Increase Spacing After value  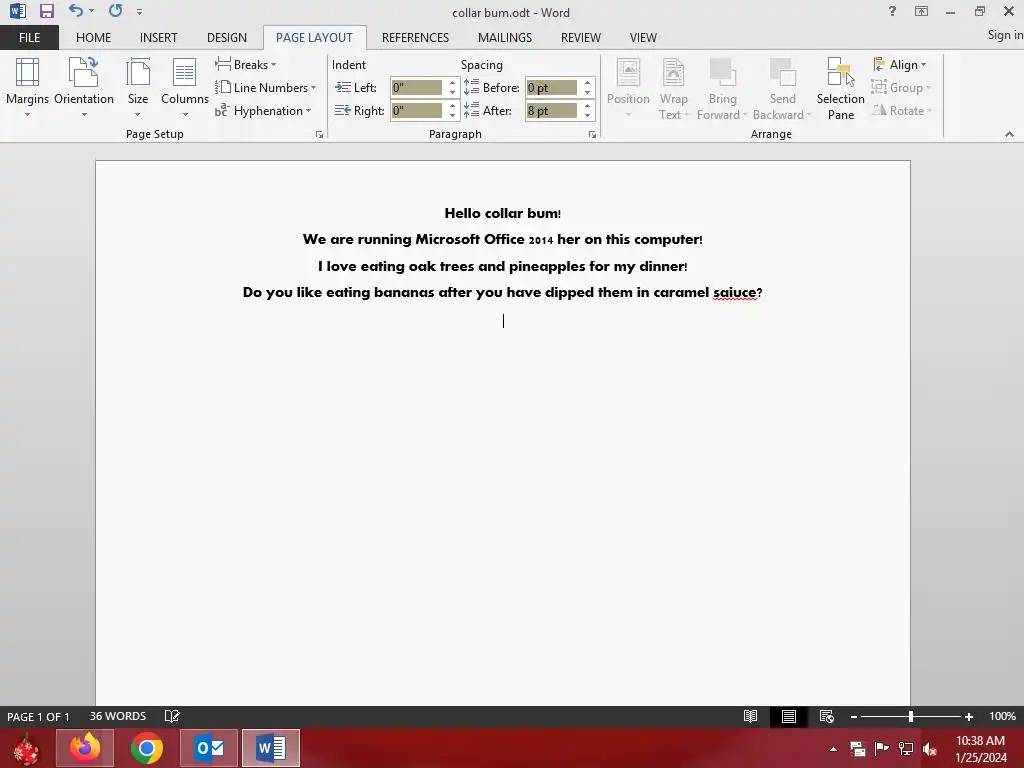588,106
